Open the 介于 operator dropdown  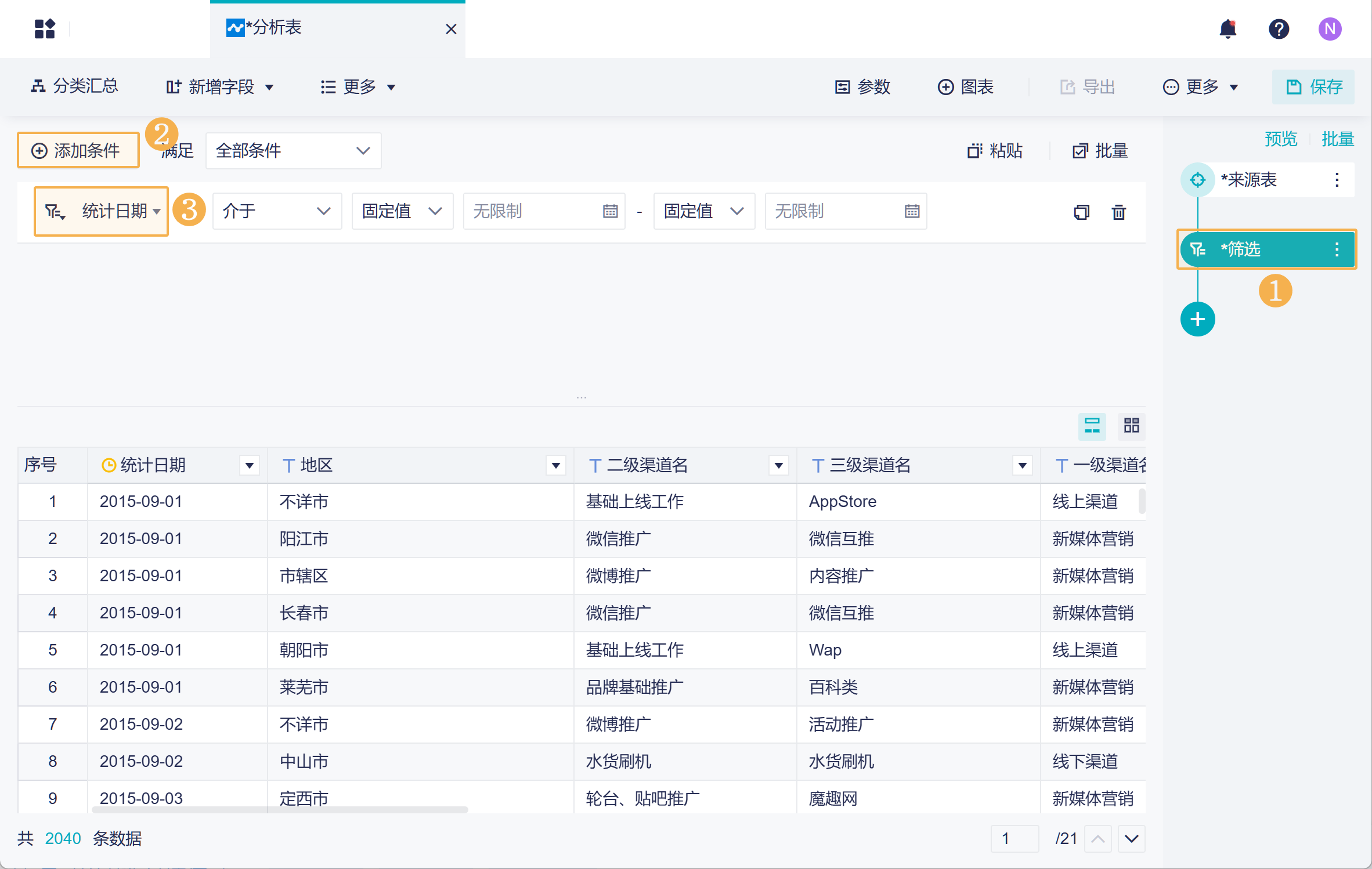click(x=276, y=211)
